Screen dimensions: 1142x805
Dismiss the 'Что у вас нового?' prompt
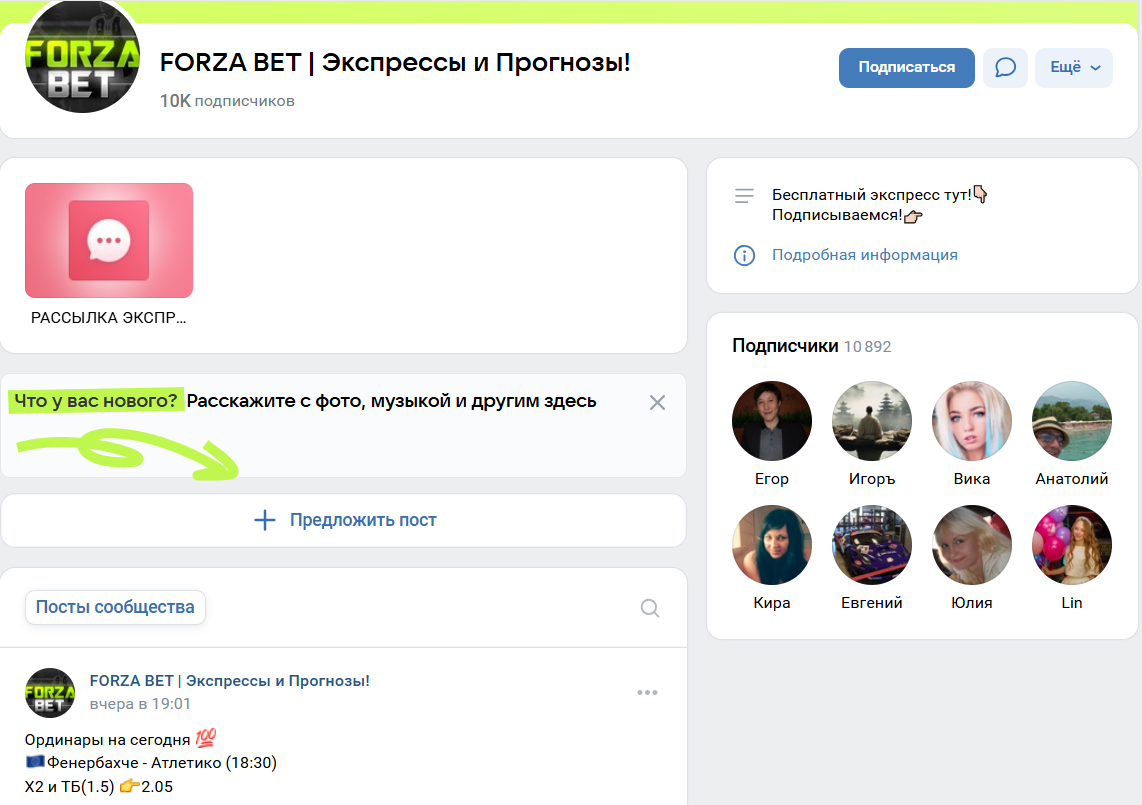[x=657, y=402]
